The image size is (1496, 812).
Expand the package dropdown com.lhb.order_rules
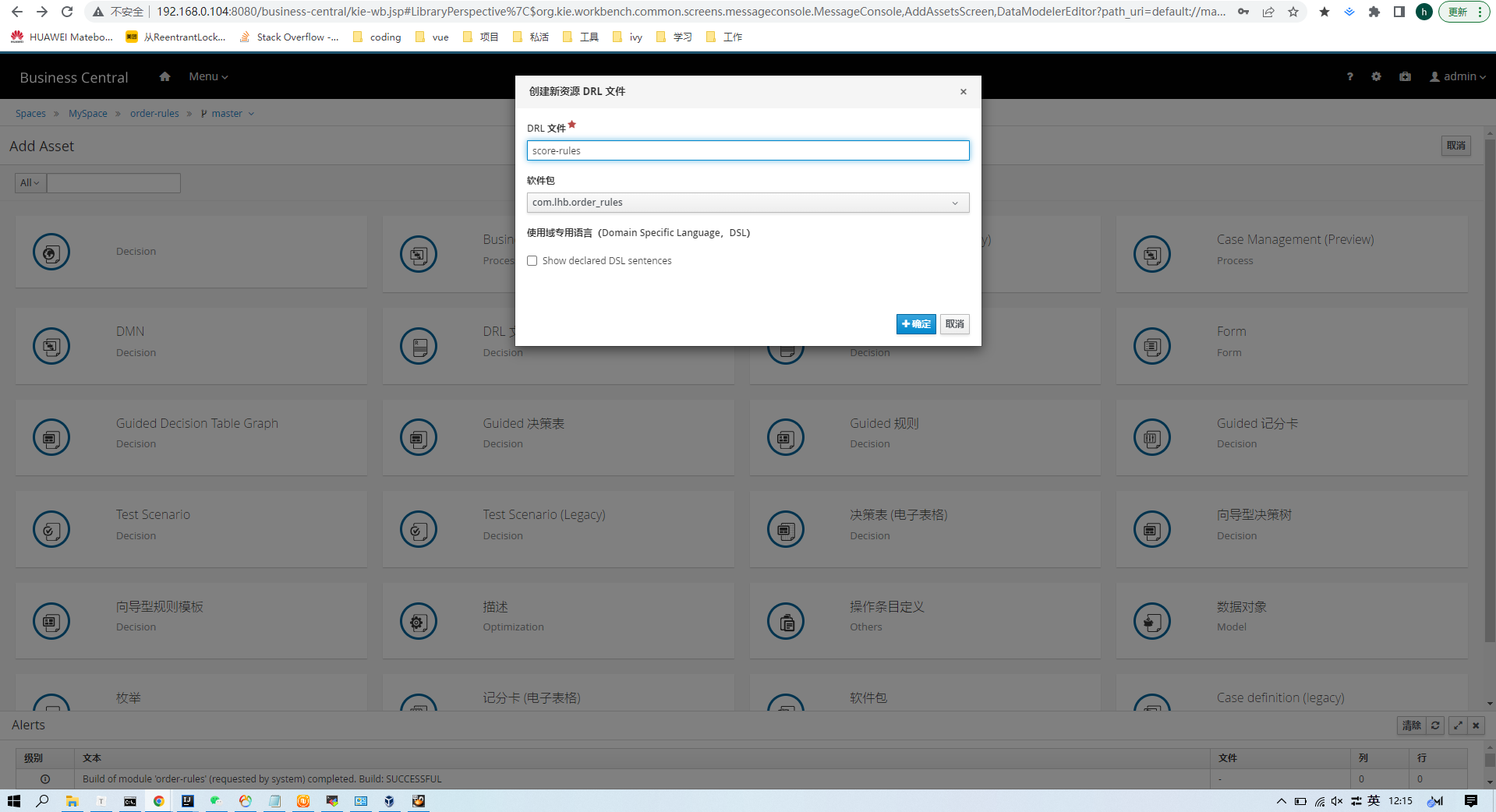[748, 203]
